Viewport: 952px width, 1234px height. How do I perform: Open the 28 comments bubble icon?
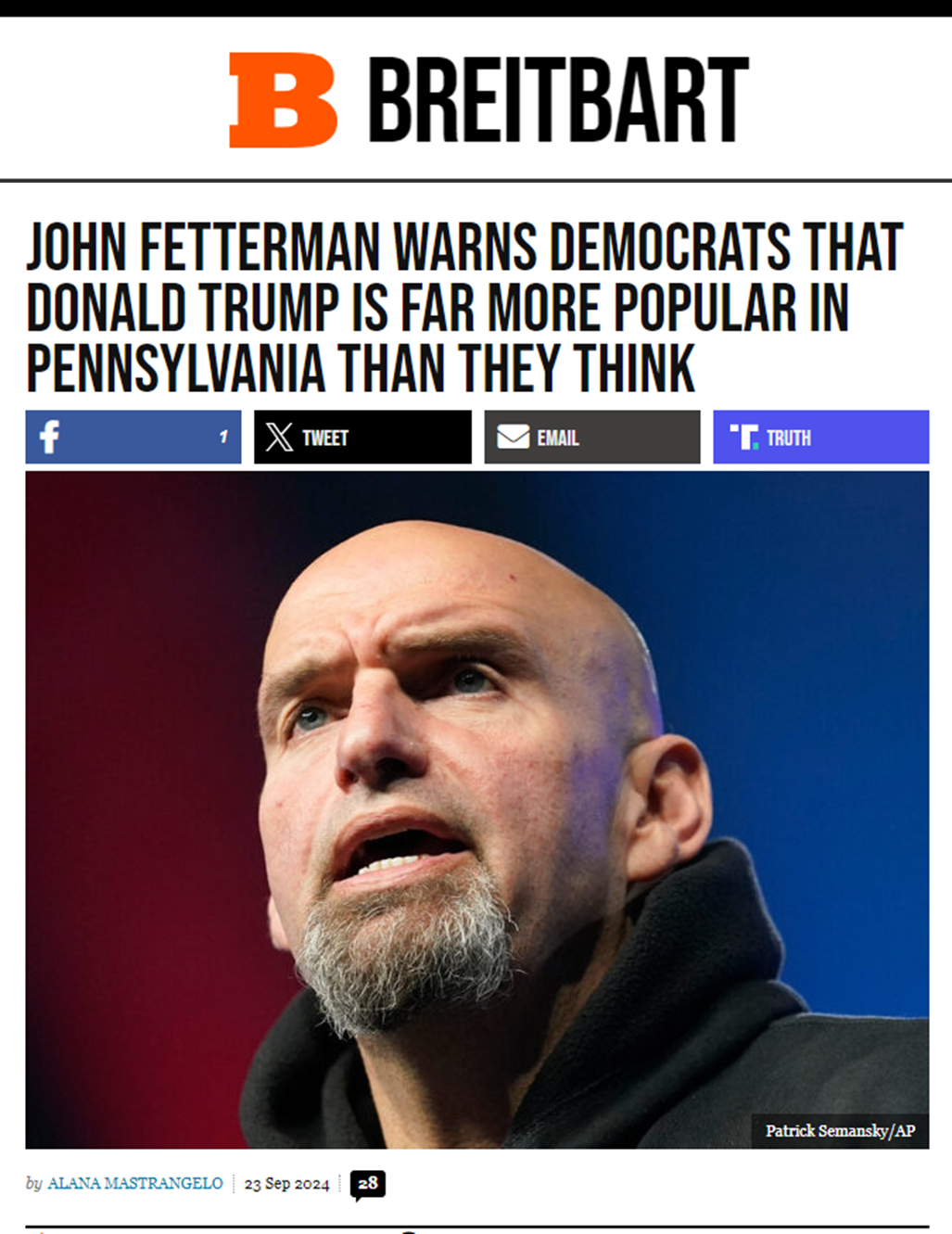(x=368, y=1185)
